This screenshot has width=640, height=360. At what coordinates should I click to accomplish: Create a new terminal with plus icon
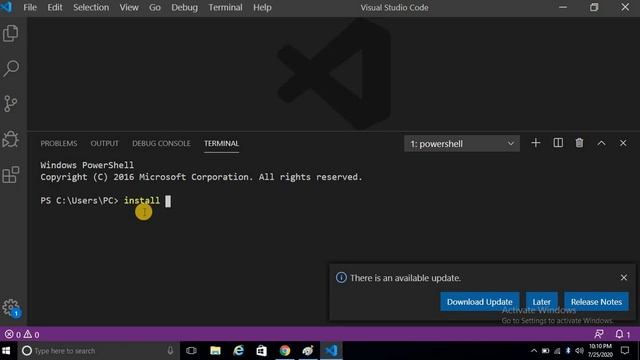(x=536, y=143)
